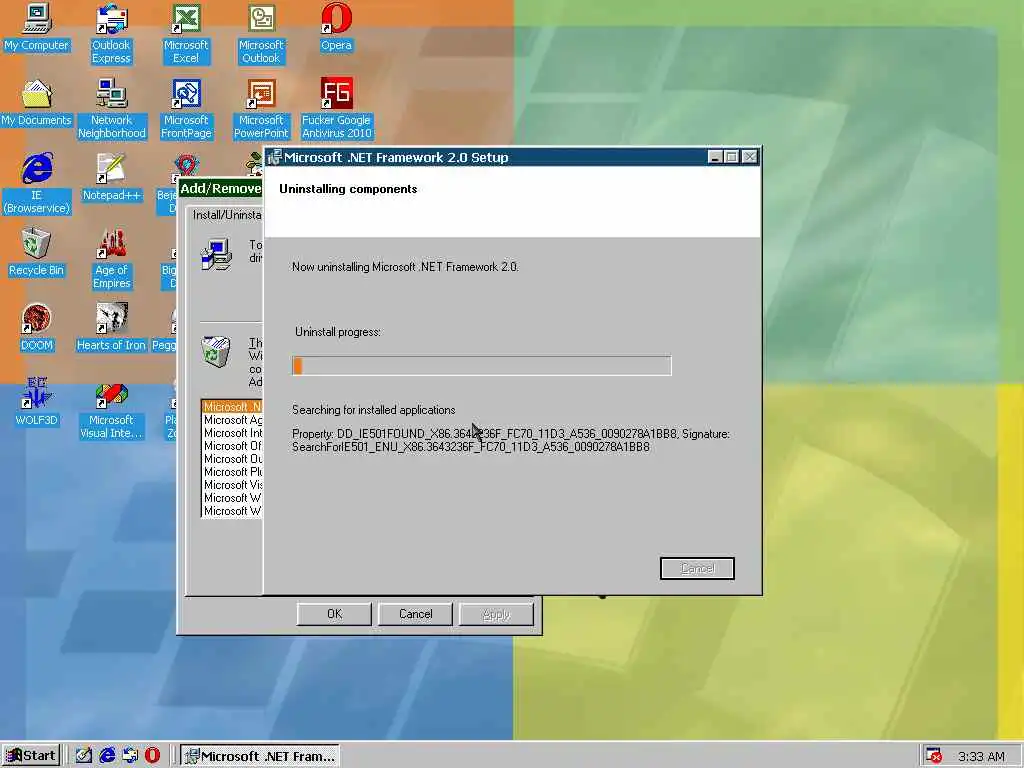Open Network Neighborhood desktop icon

tap(112, 109)
